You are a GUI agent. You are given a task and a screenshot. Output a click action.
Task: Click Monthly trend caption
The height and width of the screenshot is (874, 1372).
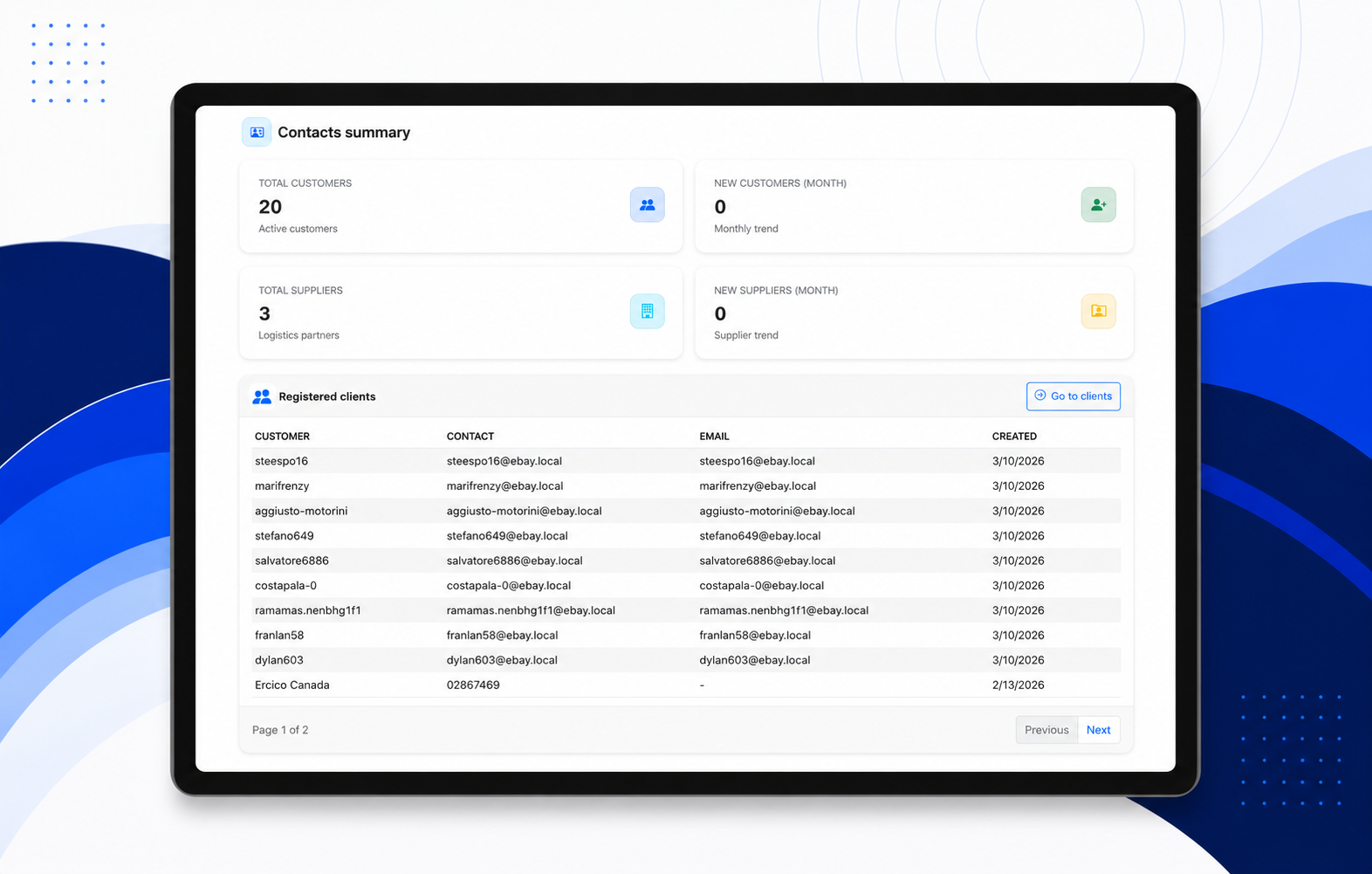pyautogui.click(x=746, y=229)
